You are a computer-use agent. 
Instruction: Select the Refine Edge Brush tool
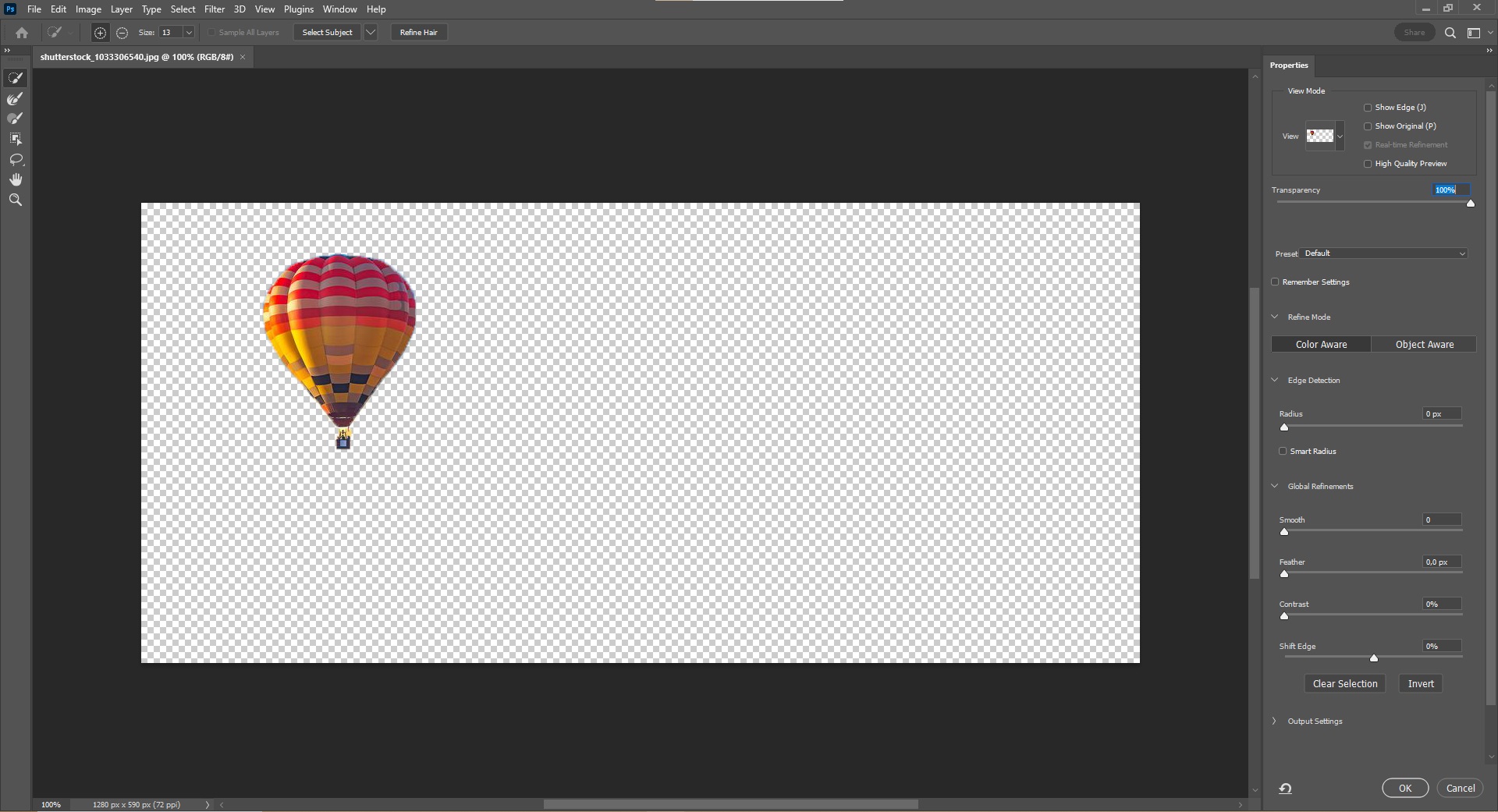point(16,99)
